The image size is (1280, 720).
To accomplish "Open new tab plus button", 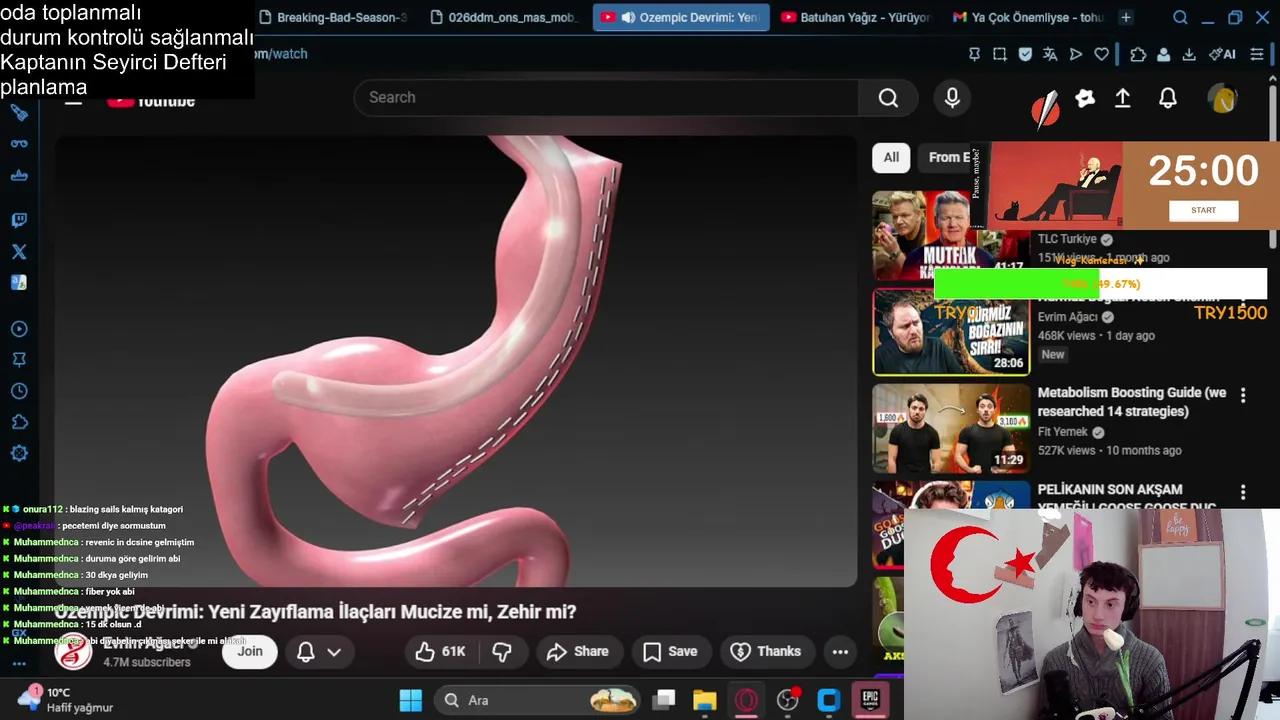I will point(1125,17).
